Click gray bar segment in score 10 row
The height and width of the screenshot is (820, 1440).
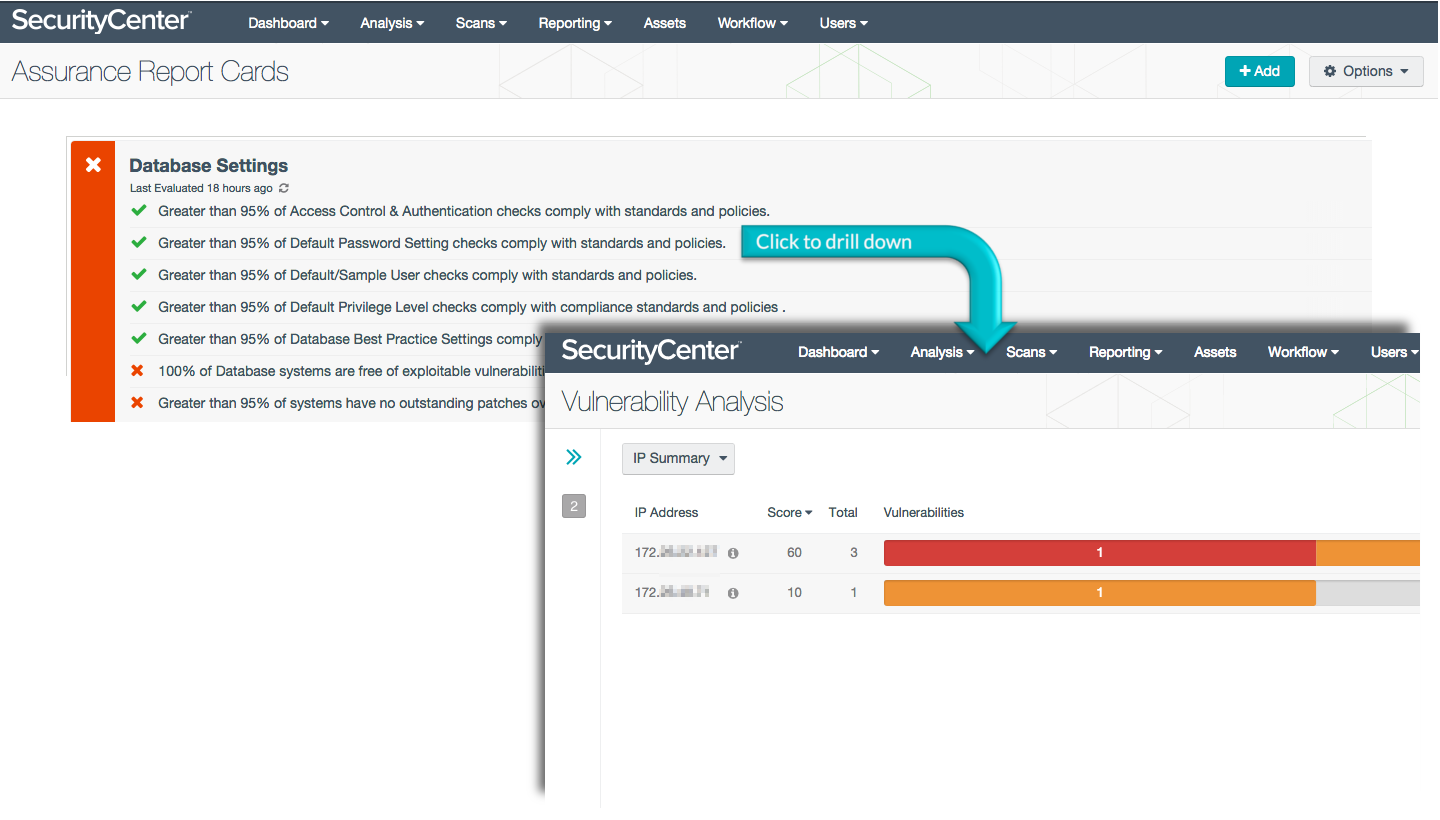pos(1368,593)
